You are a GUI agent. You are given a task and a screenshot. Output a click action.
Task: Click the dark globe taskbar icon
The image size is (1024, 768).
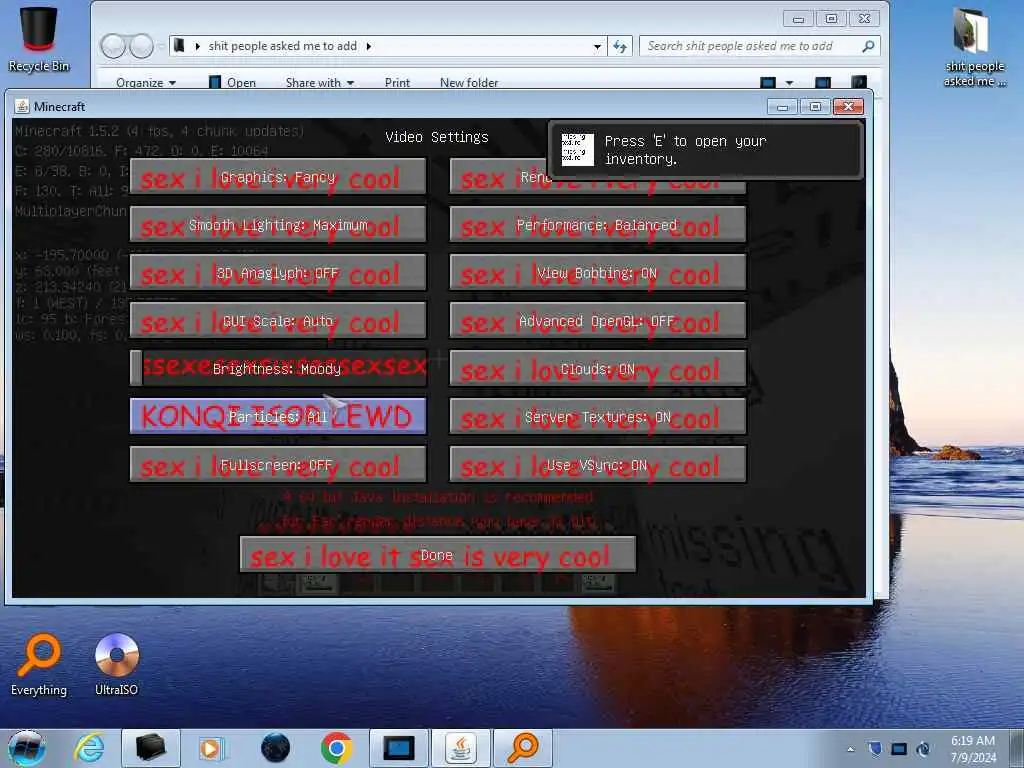[x=275, y=748]
